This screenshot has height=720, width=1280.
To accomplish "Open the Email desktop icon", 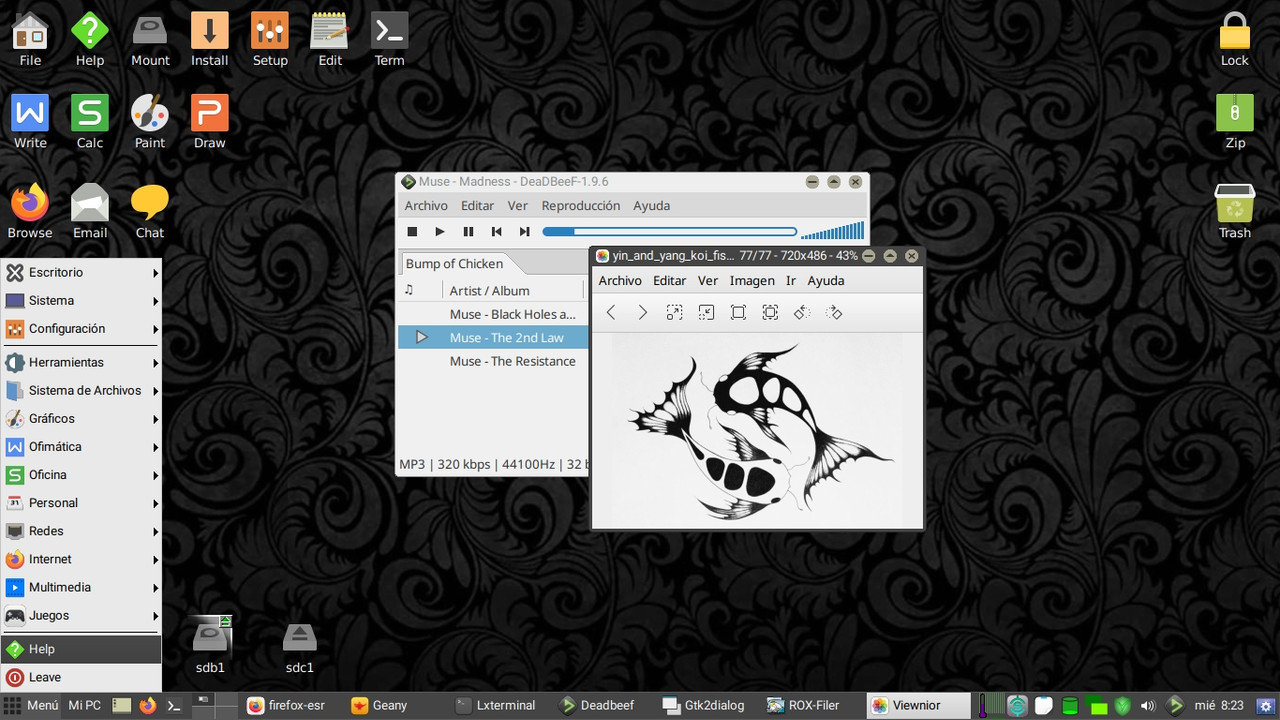I will (x=90, y=211).
